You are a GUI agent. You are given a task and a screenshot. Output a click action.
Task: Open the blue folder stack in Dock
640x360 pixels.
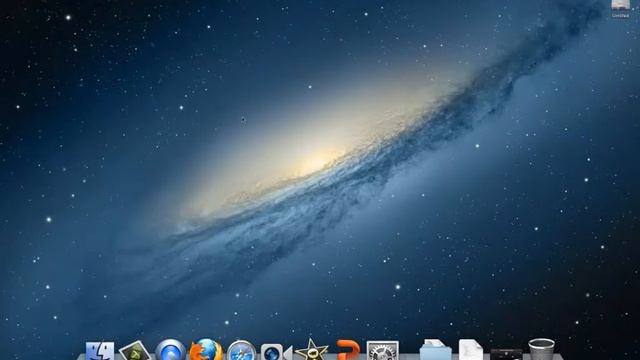pos(436,350)
